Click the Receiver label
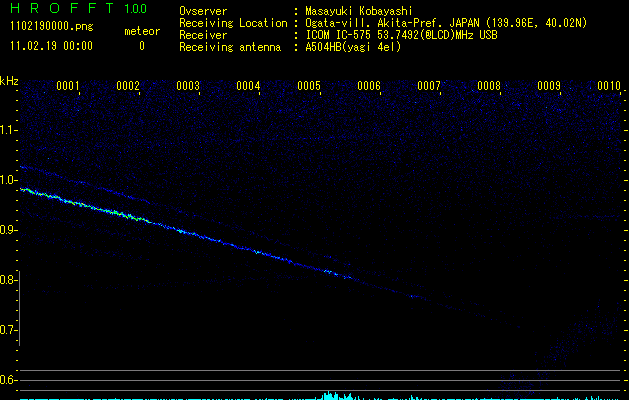 [203, 35]
